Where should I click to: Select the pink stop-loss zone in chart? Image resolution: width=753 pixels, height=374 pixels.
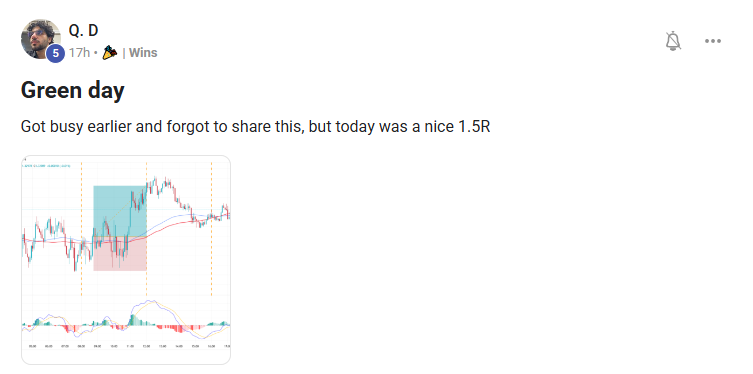[120, 253]
